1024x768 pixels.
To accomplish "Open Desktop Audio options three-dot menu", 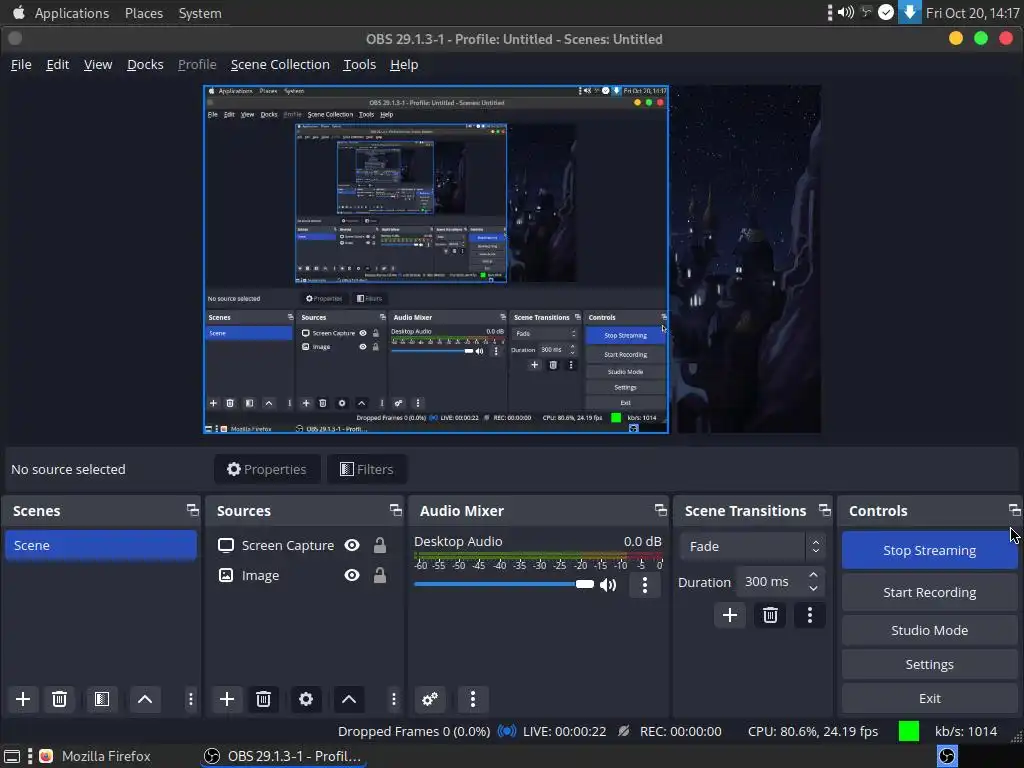I will tap(645, 584).
